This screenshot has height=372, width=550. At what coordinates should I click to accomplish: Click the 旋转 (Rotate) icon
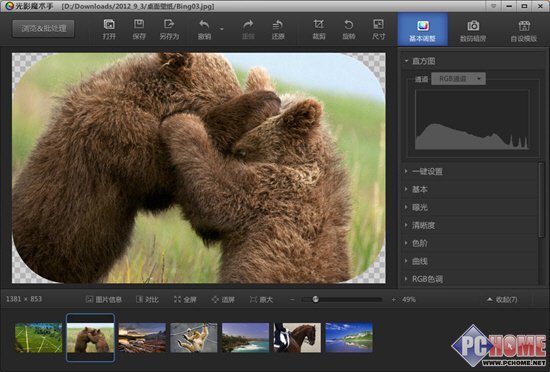[348, 25]
